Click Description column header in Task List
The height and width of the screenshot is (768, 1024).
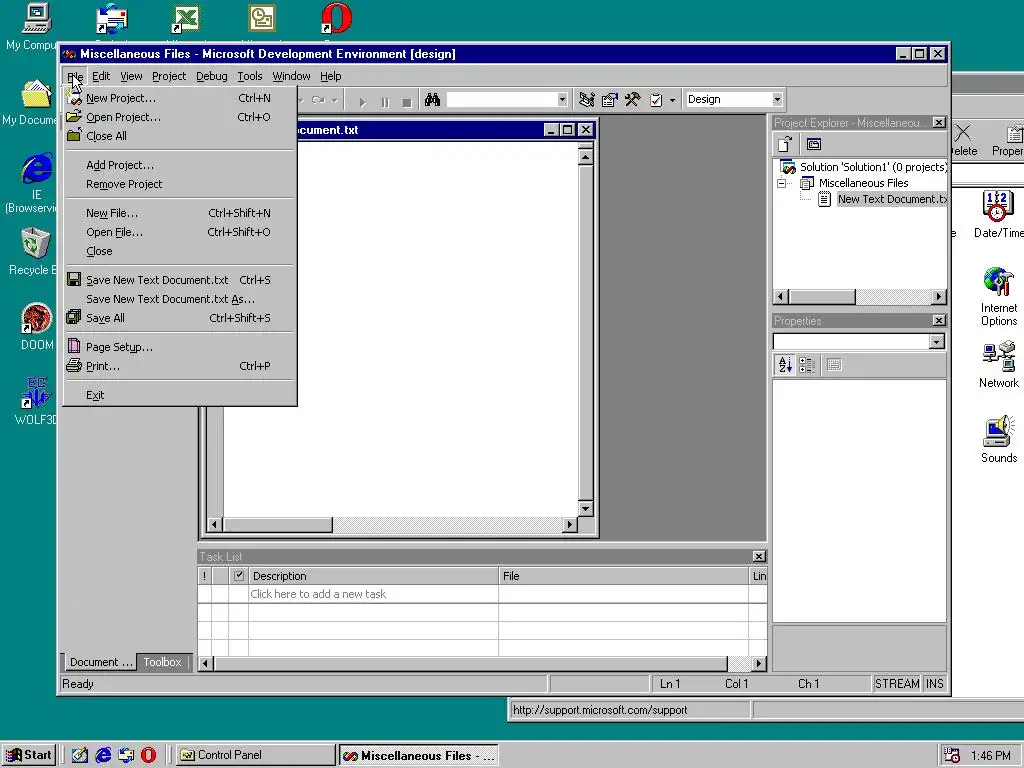(x=374, y=575)
